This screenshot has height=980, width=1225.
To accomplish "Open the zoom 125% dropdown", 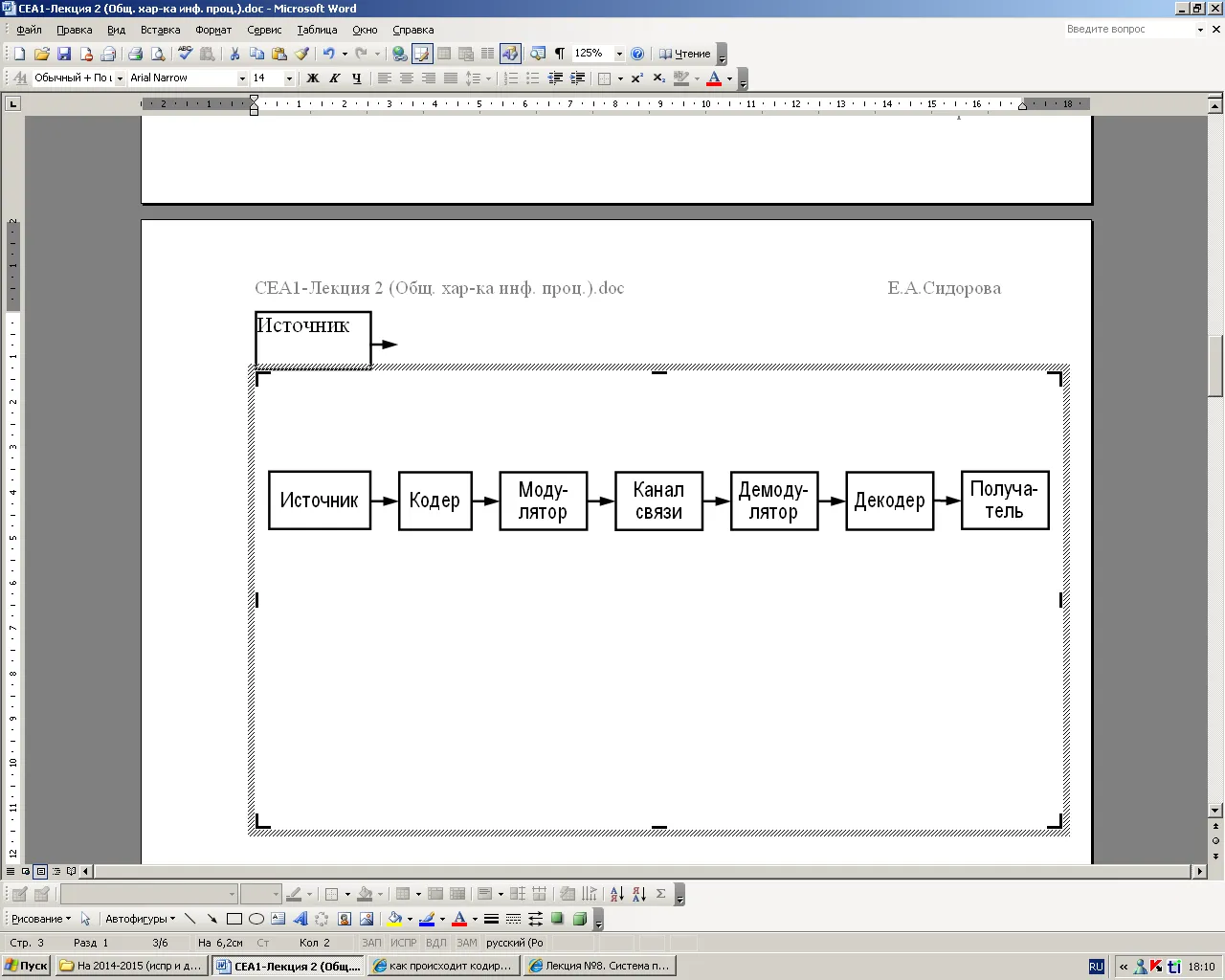I will (619, 54).
